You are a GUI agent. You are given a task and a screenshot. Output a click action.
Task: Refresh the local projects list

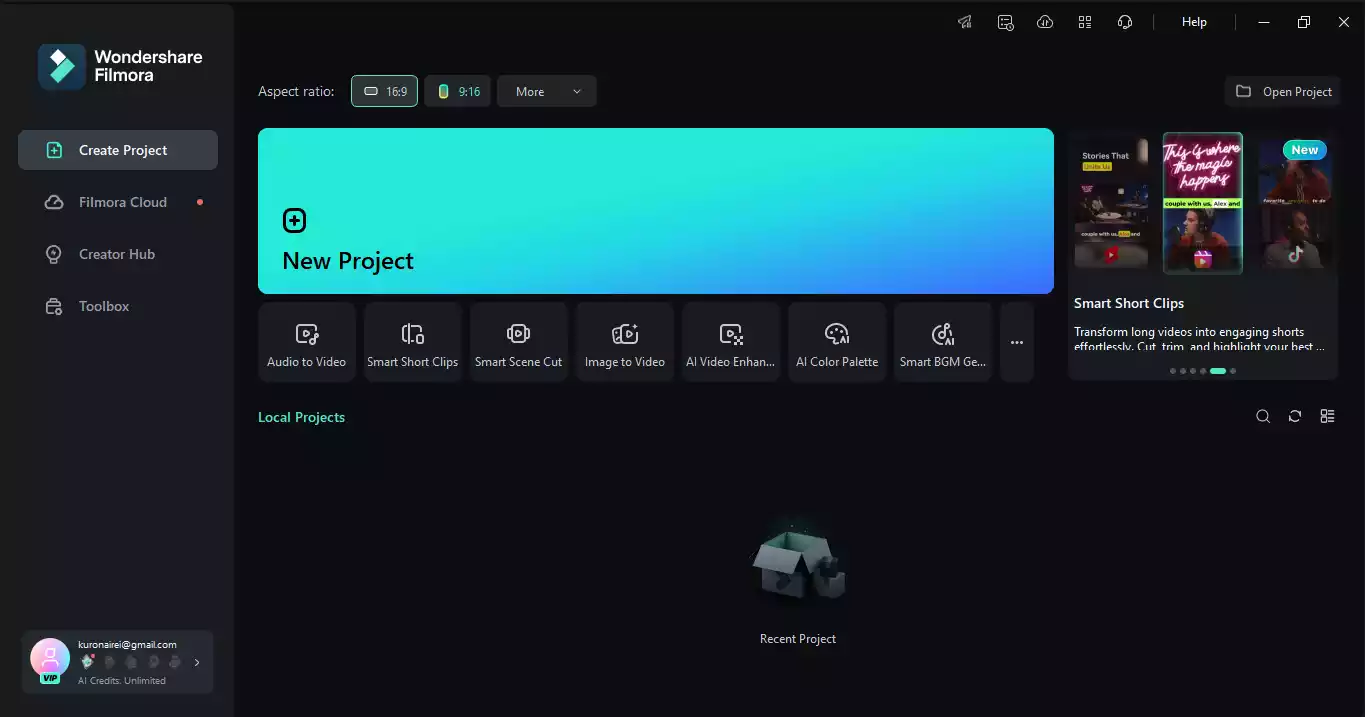[x=1295, y=416]
